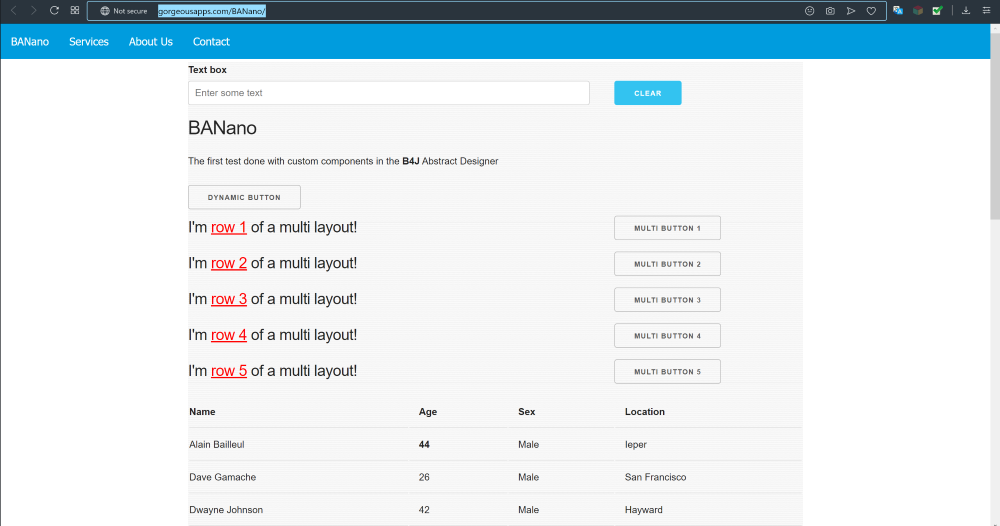Select the 'Hayward' location cell
This screenshot has height=526, width=1000.
643,509
